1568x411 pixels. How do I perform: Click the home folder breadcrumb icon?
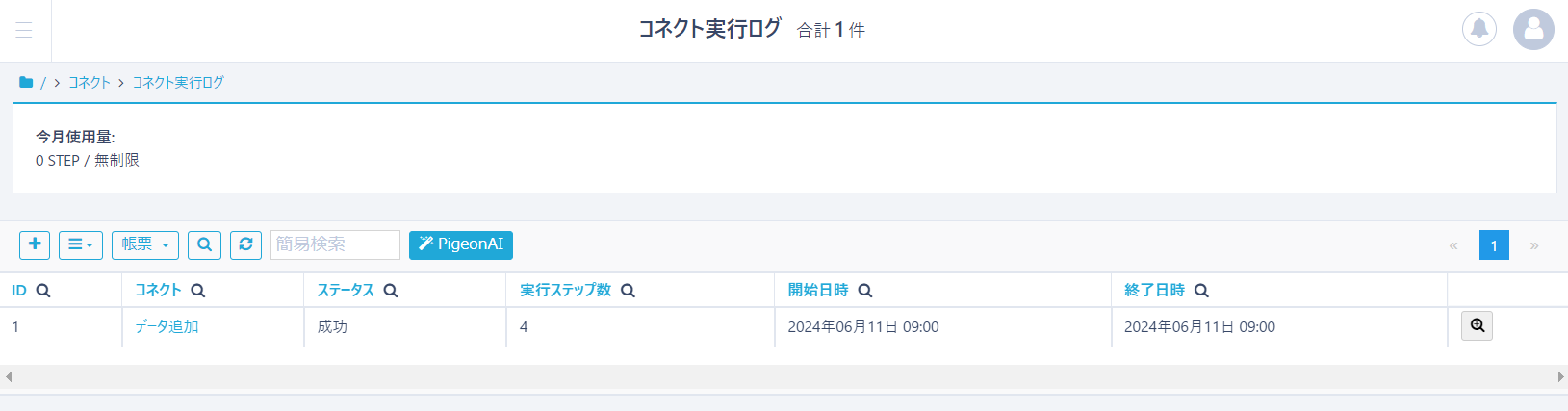26,83
